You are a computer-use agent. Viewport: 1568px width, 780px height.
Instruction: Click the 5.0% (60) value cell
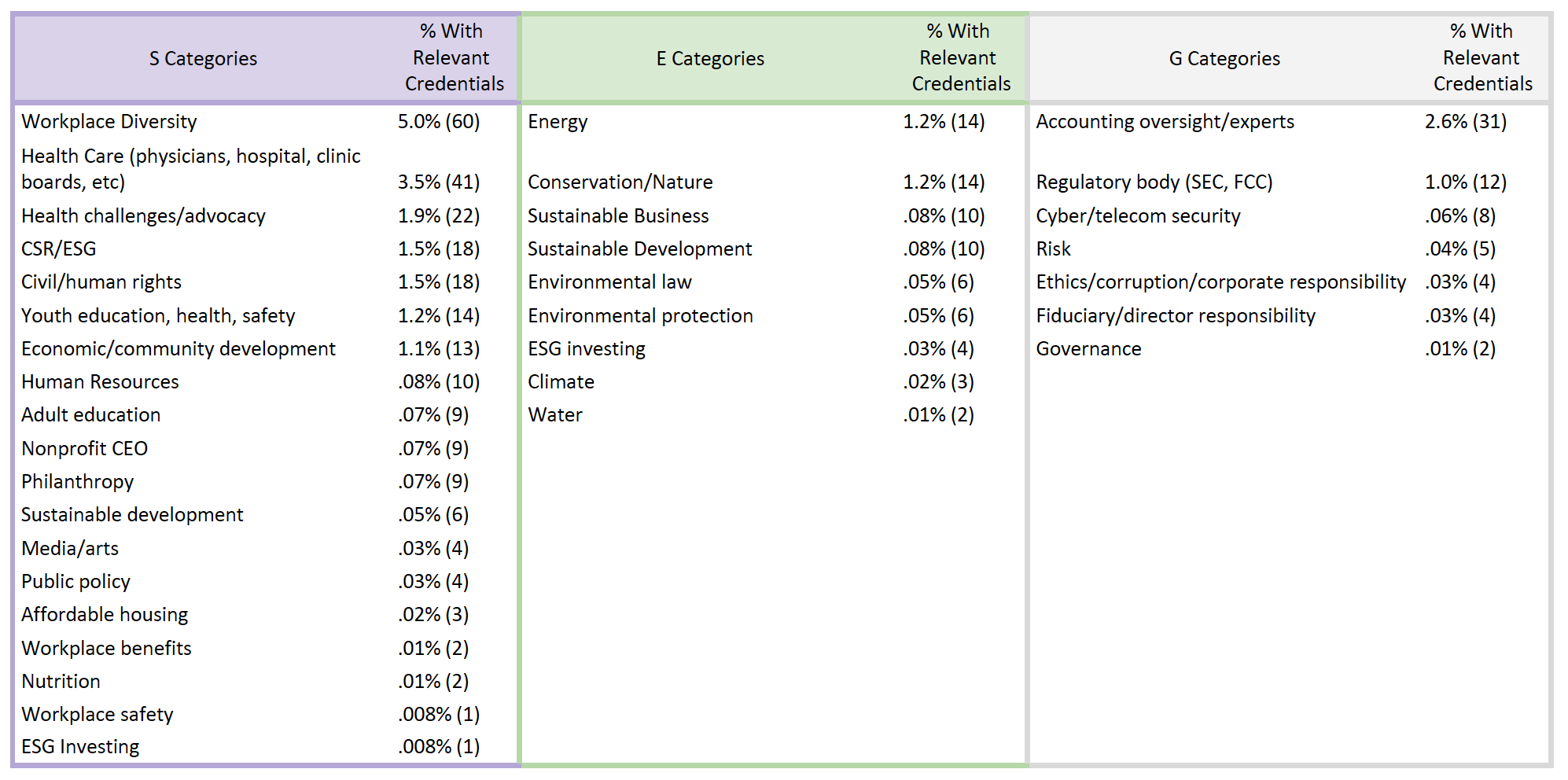coord(438,122)
